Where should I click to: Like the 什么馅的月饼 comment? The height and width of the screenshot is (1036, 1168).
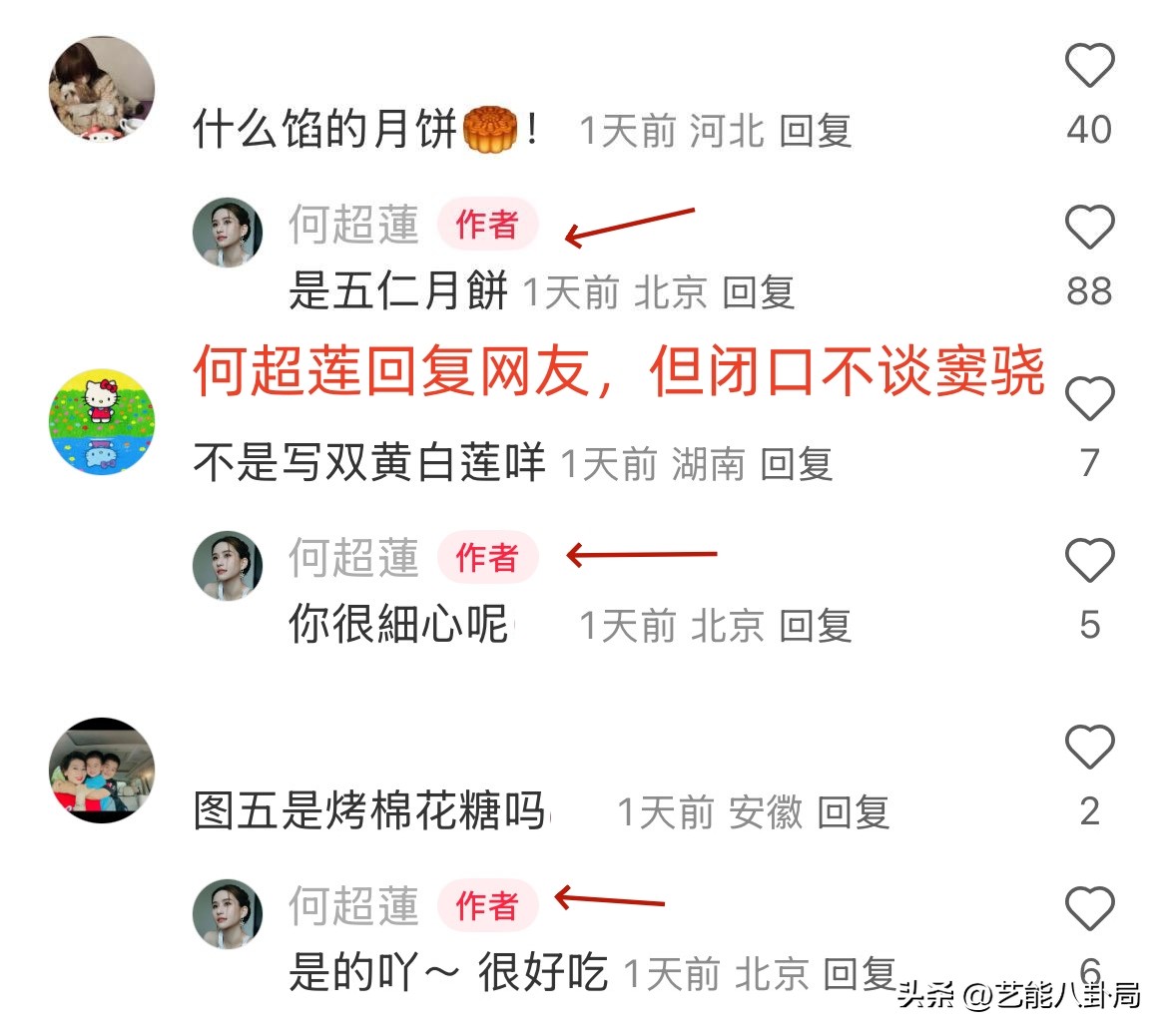(1090, 66)
